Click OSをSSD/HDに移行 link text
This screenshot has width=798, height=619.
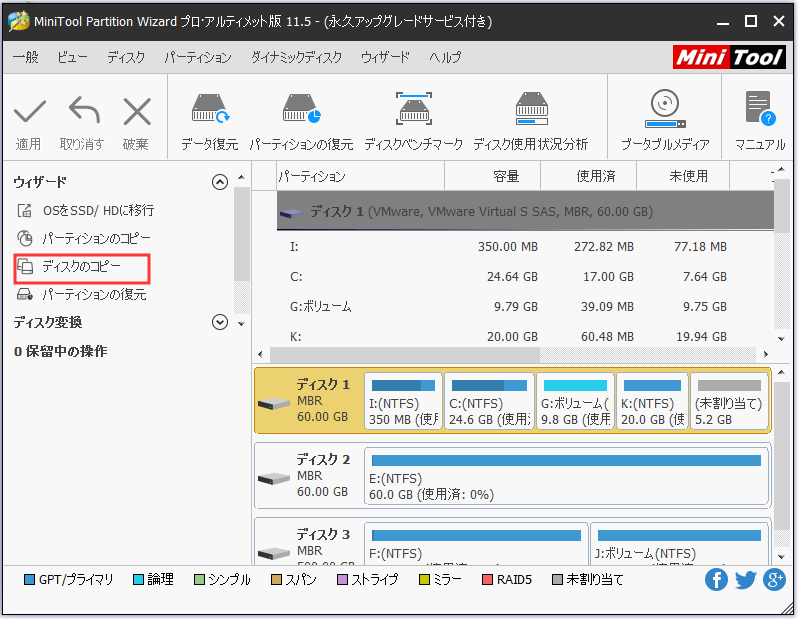(99, 210)
